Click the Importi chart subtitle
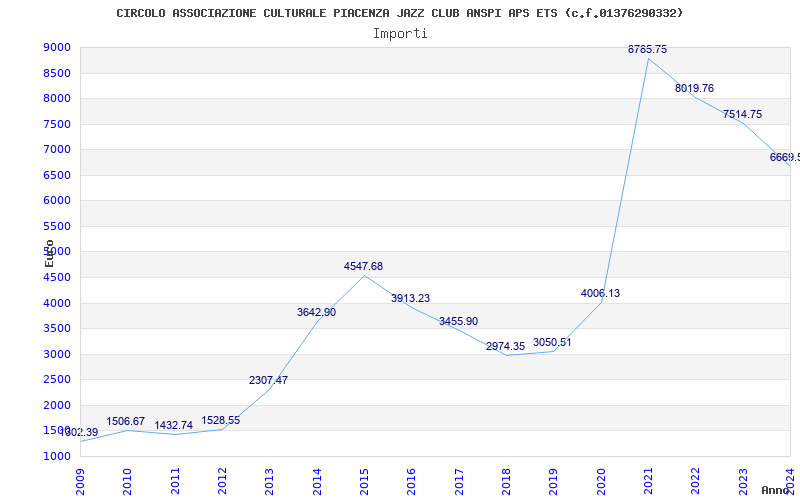The image size is (800, 500). point(400,33)
